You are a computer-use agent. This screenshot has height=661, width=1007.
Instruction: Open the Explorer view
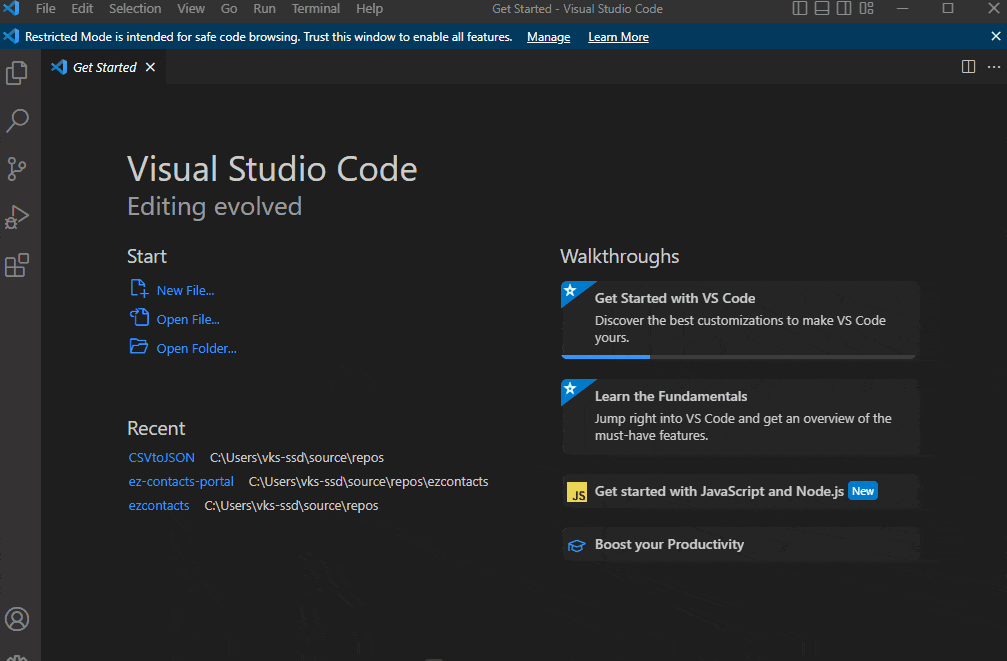coord(17,72)
